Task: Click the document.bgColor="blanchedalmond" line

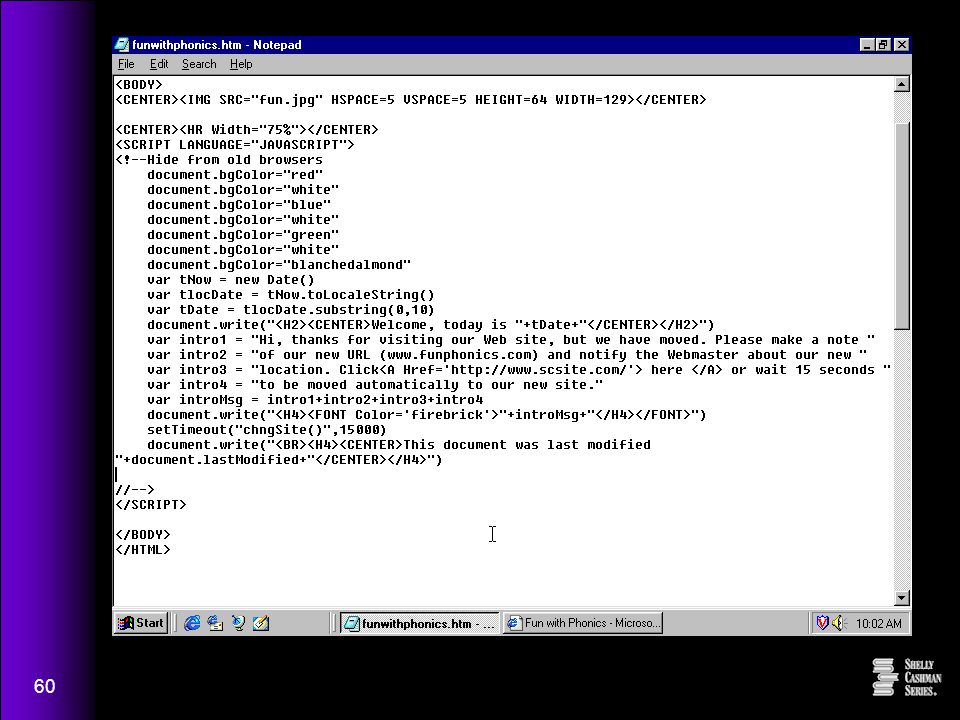Action: [x=279, y=264]
